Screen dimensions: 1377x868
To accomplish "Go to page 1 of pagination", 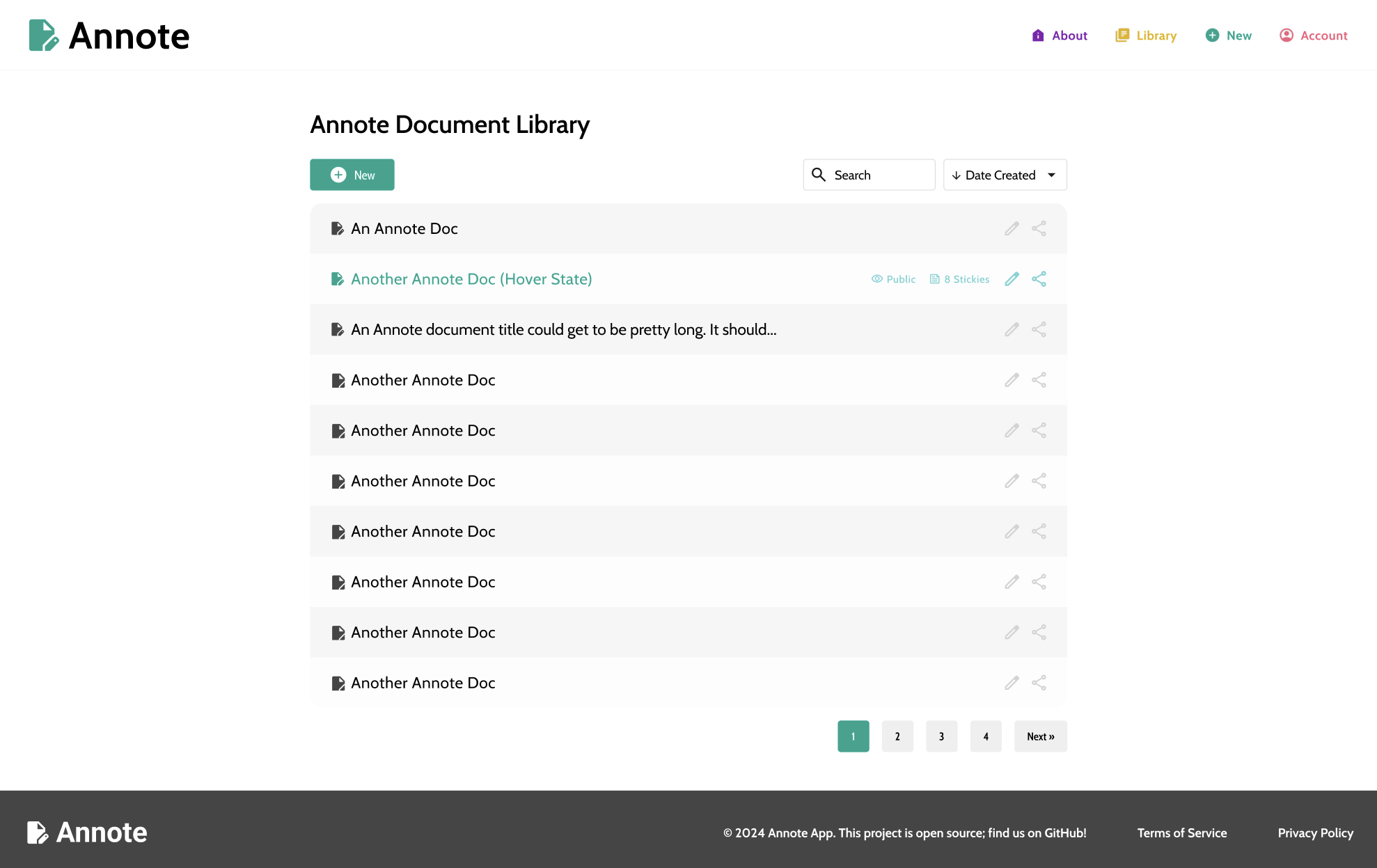I will pos(853,736).
